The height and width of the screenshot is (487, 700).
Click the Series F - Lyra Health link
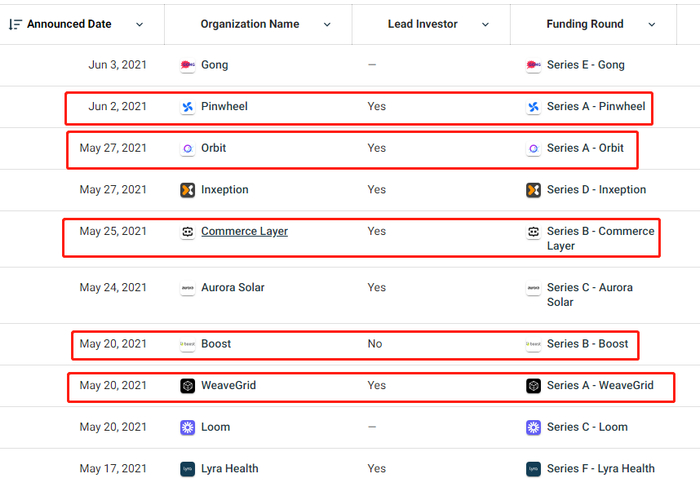tap(600, 469)
